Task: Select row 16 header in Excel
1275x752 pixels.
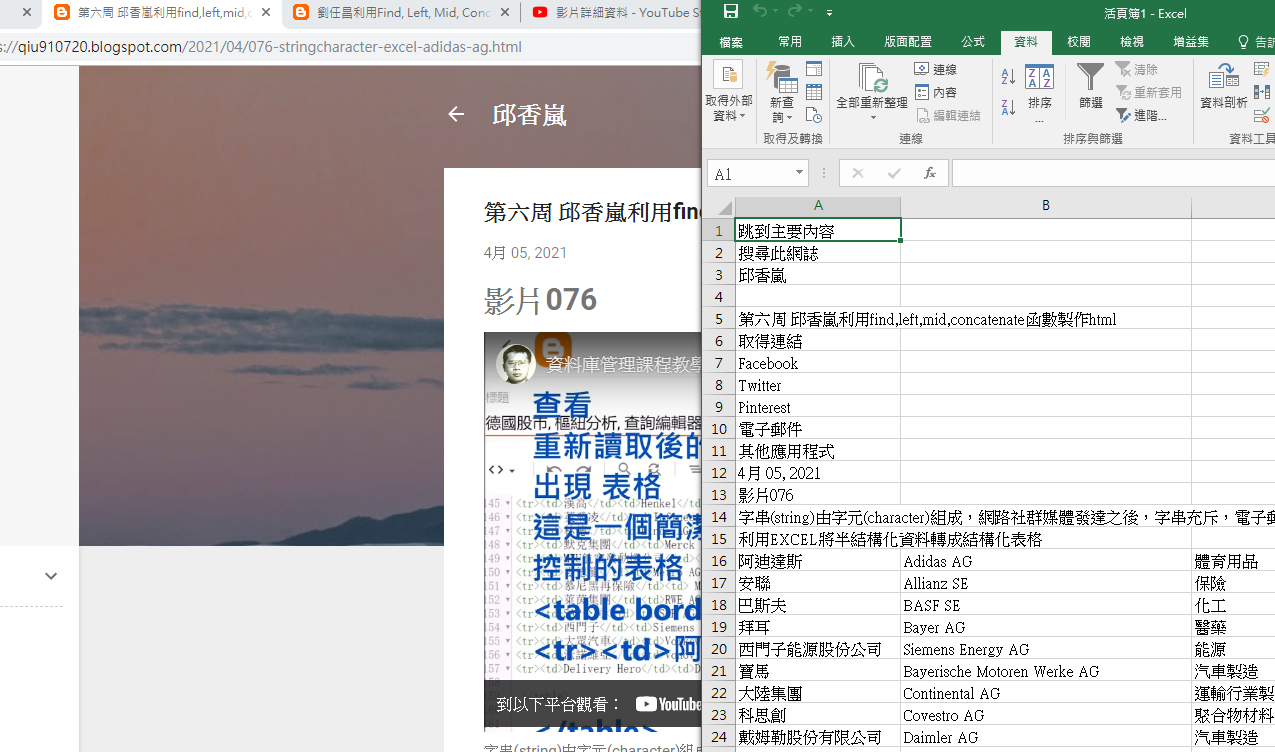Action: click(719, 561)
